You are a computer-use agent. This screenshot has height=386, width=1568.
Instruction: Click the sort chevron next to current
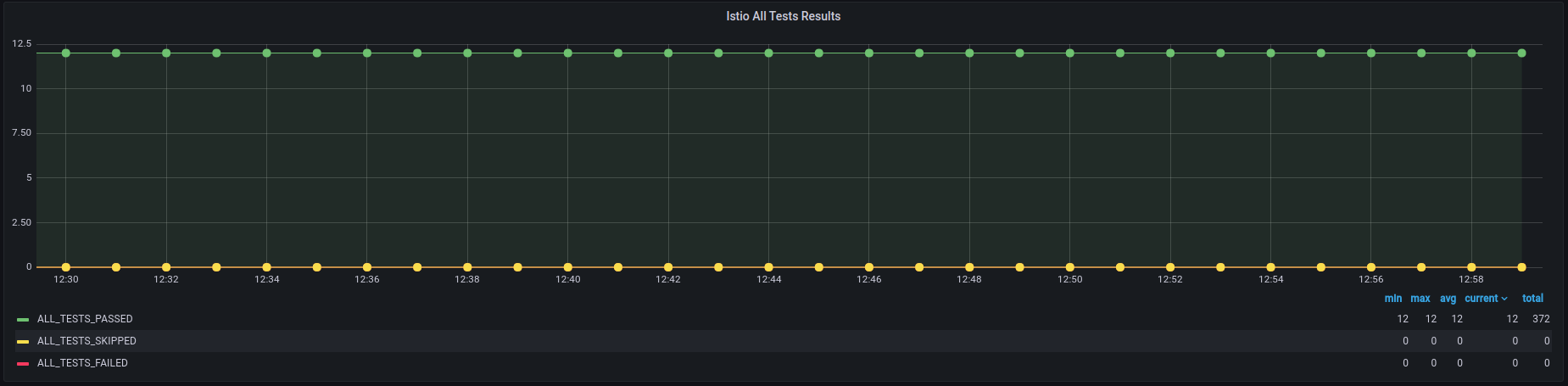(x=1504, y=299)
